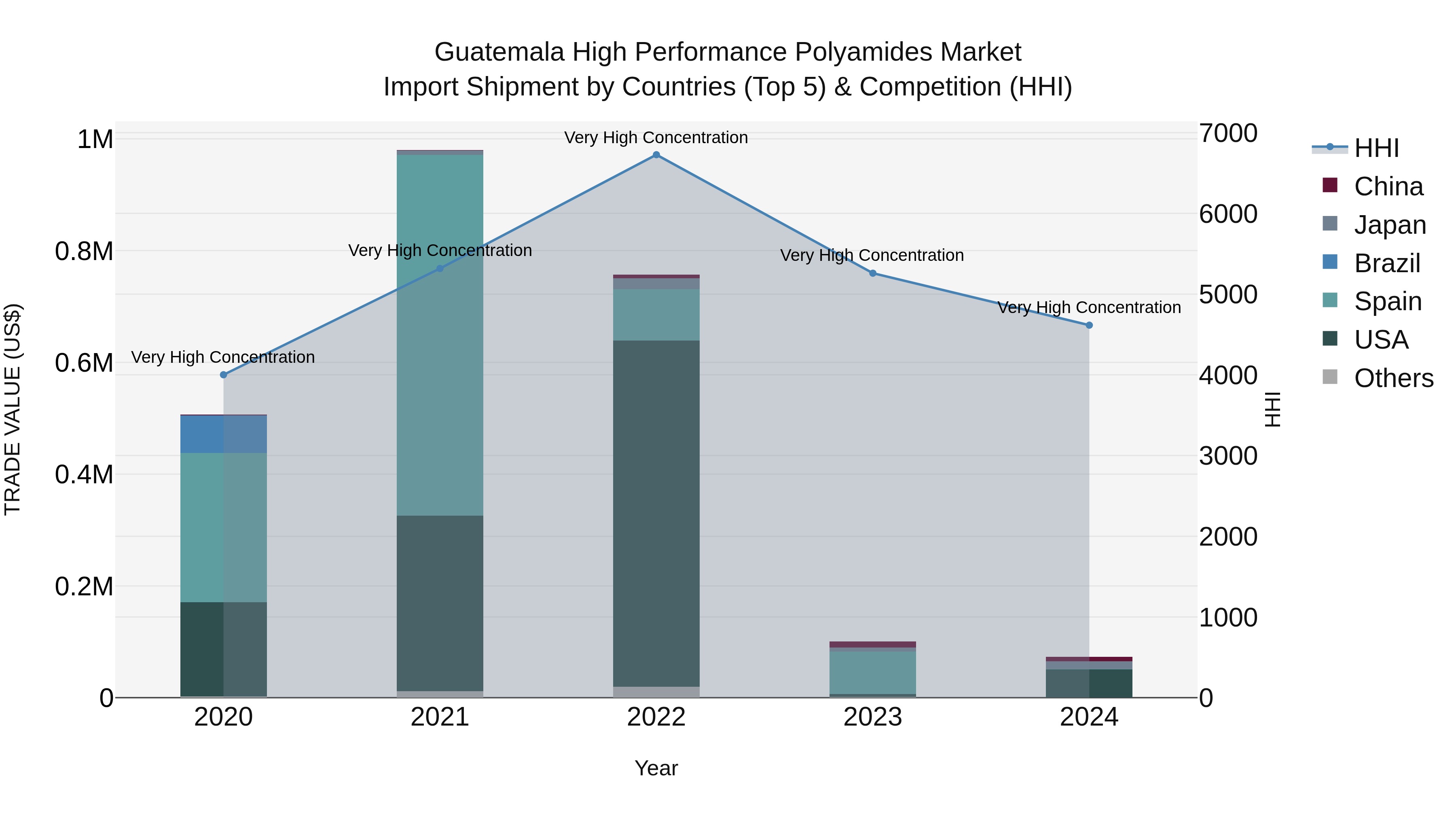
Task: Toggle USA legend entry
Action: [1365, 339]
